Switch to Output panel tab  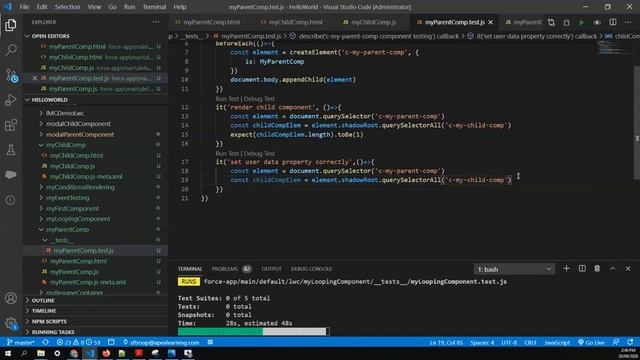pos(271,269)
